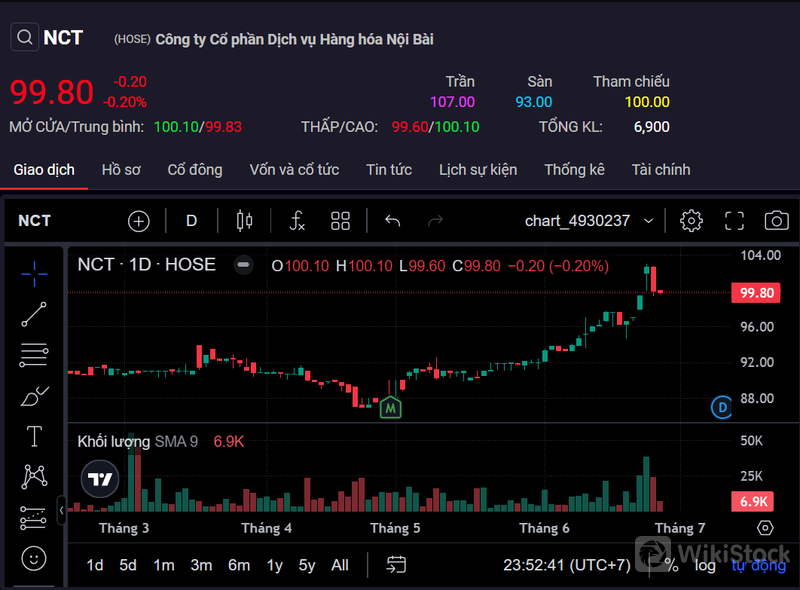800x590 pixels.
Task: Open the Fibonacci retracement tool
Action: point(34,354)
